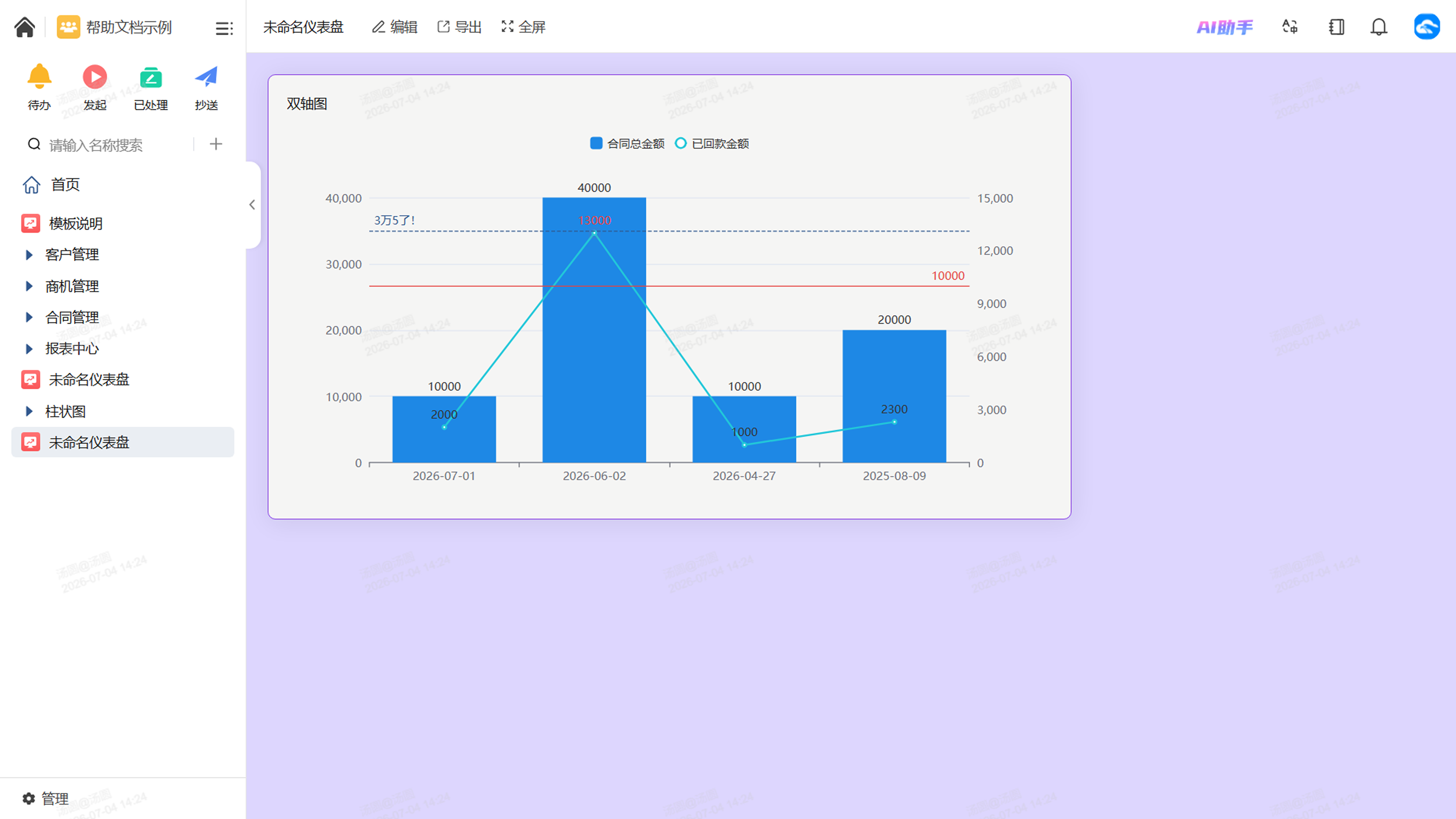Click the 2026-06-02 bar labeled 40000

point(594,329)
